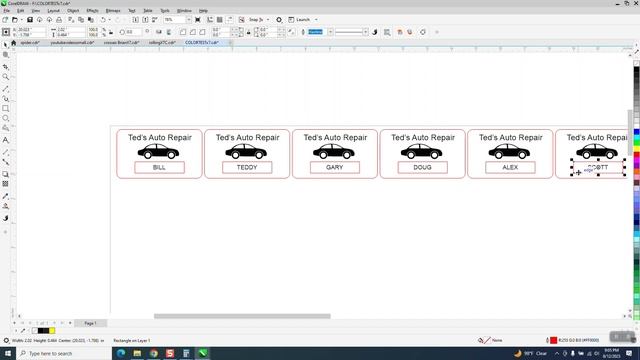Select the Rectangle tool

click(6, 109)
